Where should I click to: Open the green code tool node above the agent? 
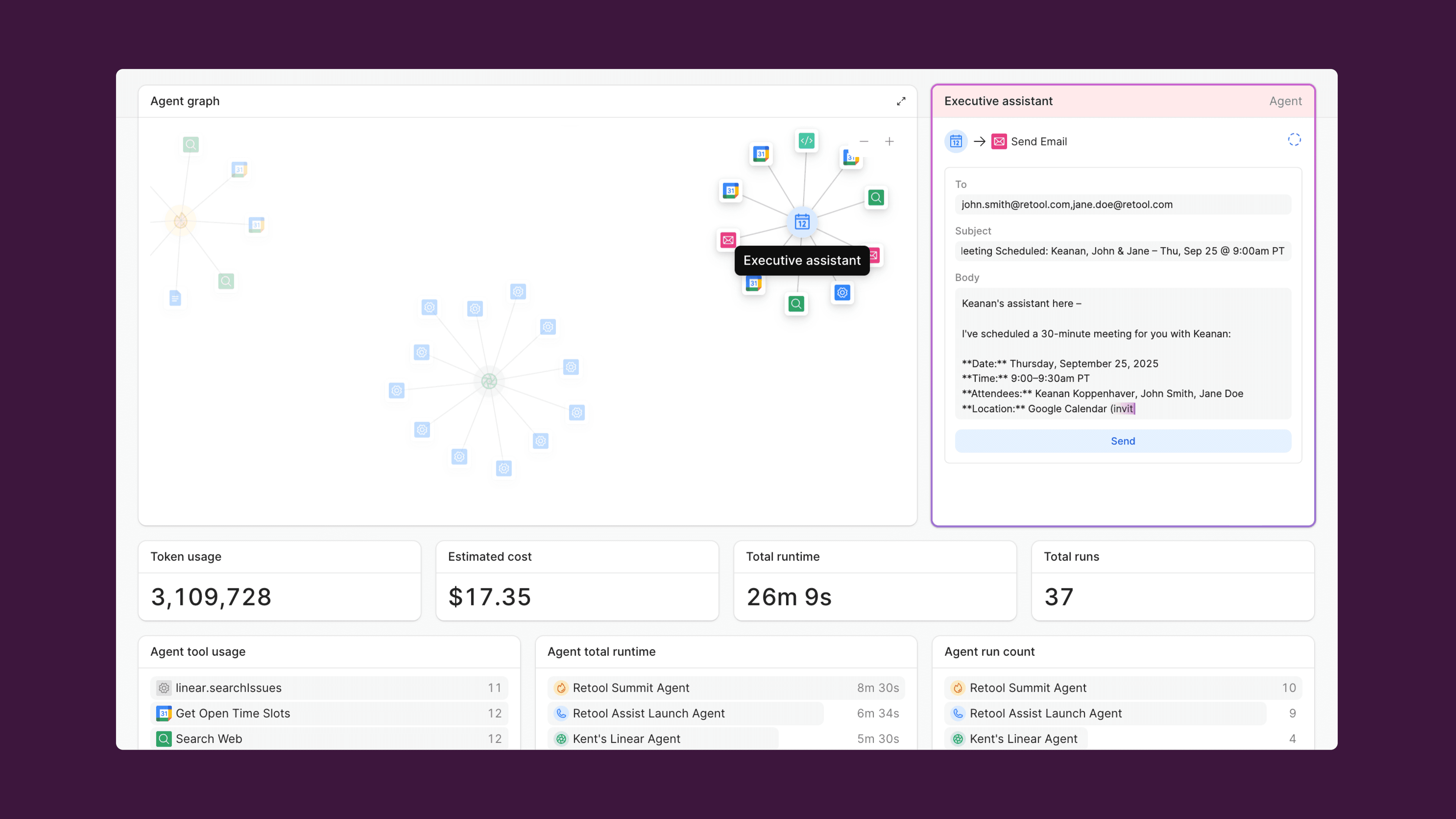point(806,141)
